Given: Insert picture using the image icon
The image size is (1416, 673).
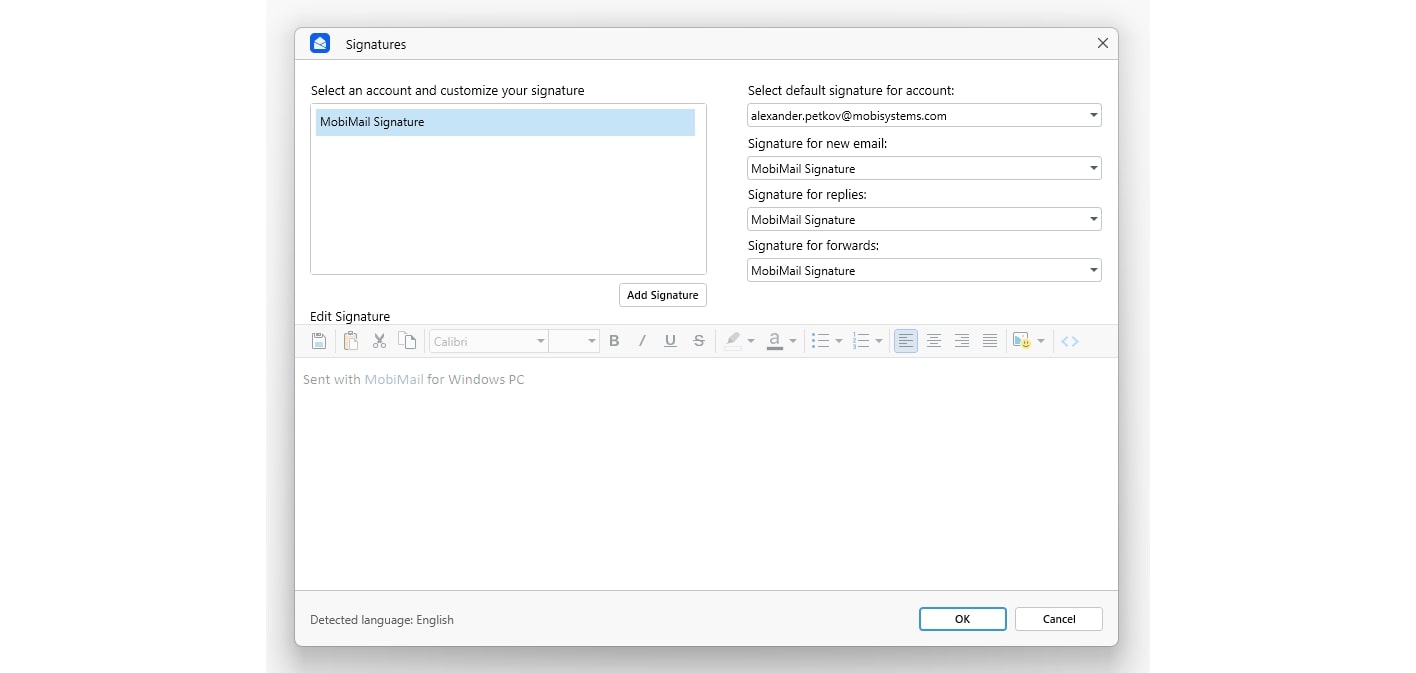Looking at the screenshot, I should click(1021, 341).
